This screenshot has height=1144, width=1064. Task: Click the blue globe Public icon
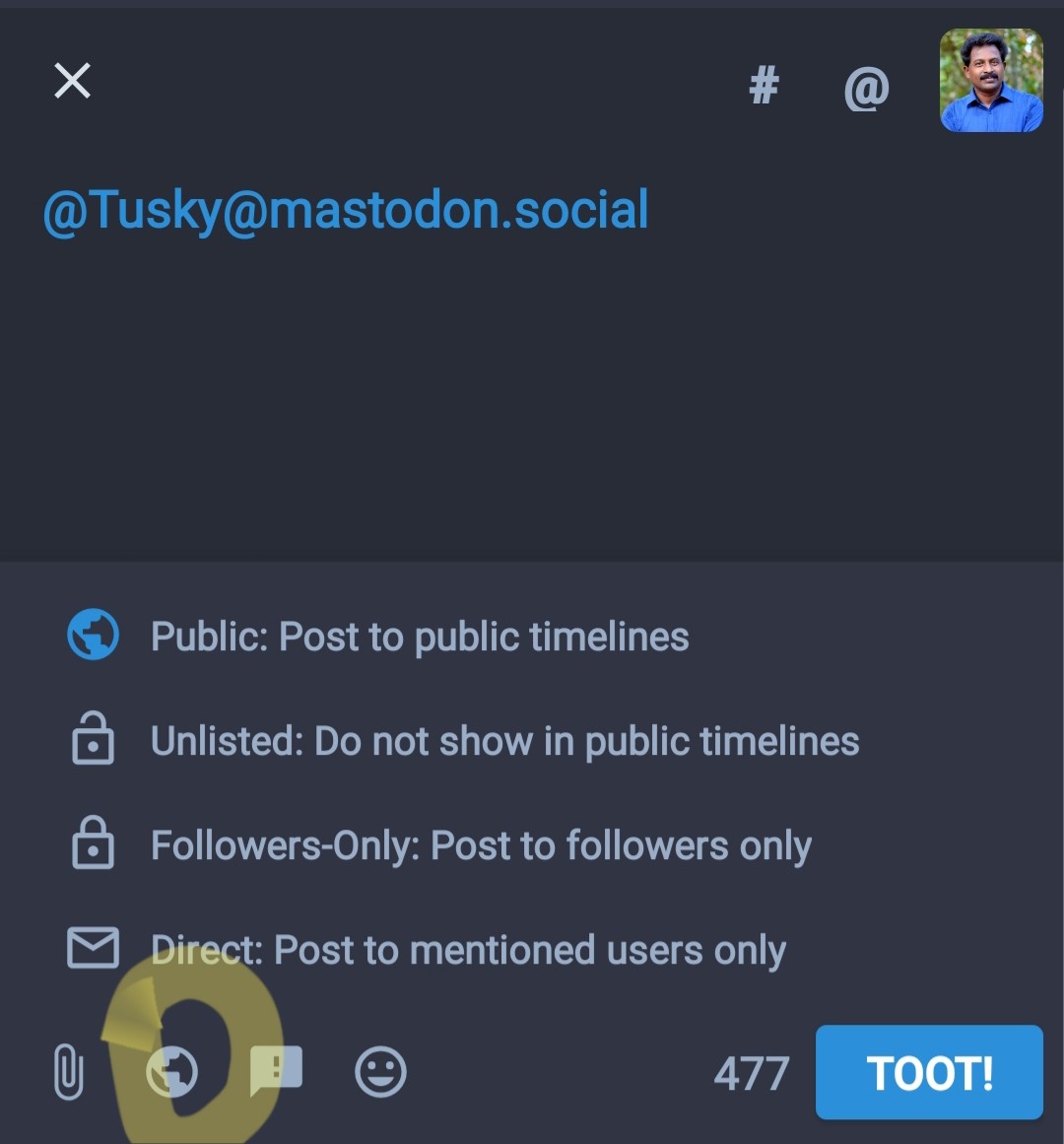[x=93, y=634]
